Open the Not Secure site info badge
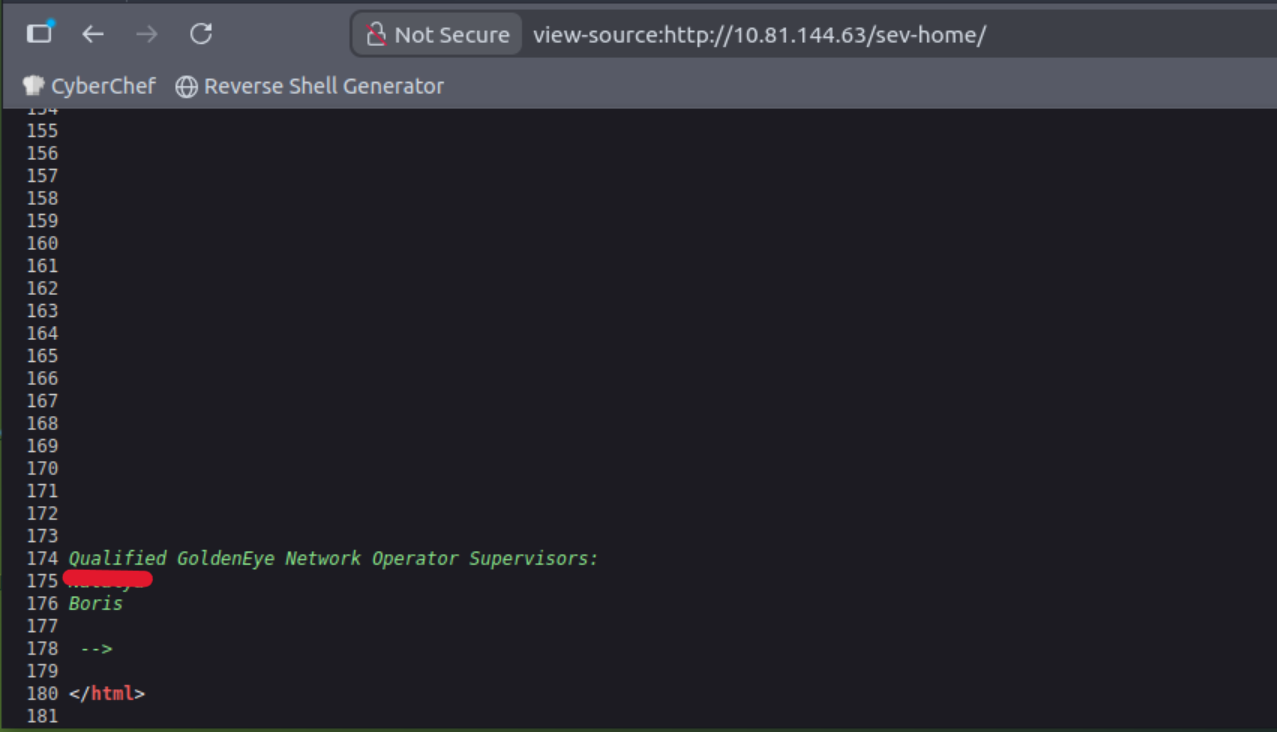The image size is (1277, 732). click(437, 35)
